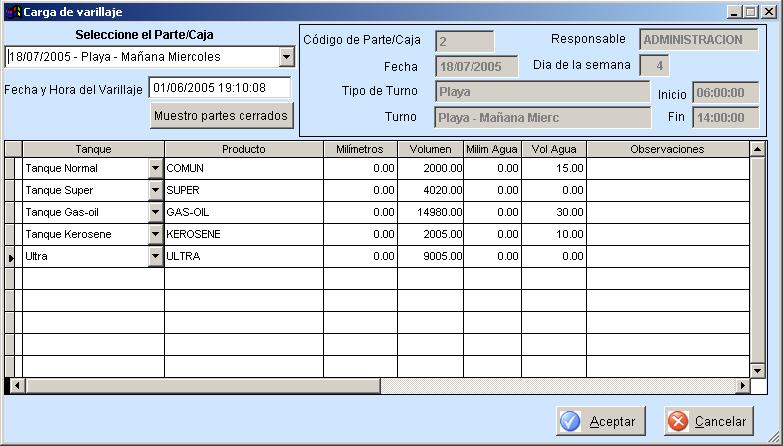Click the horizontal scrollbar thumb of the grid
The image size is (783, 446).
202,386
